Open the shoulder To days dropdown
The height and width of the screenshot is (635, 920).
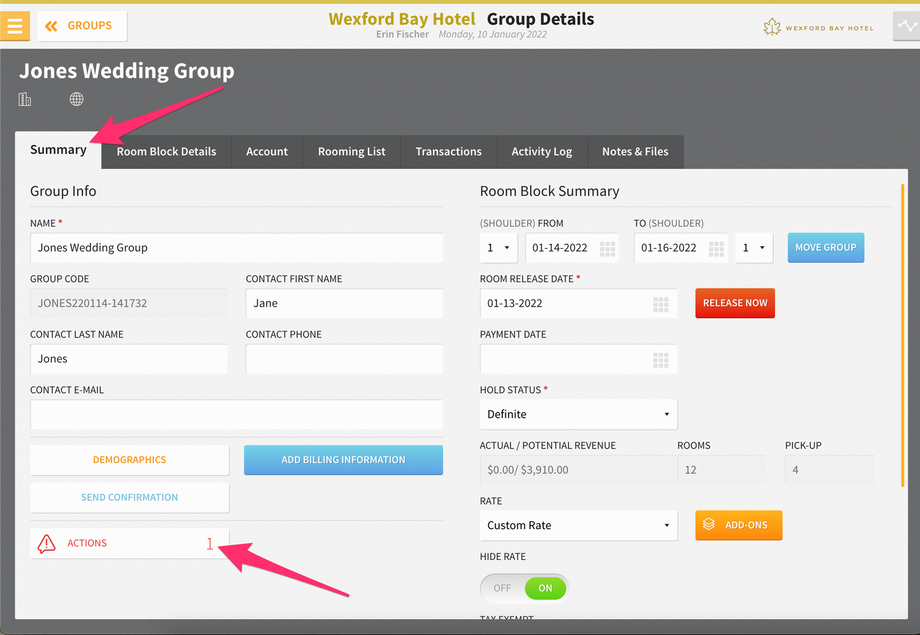click(x=754, y=248)
